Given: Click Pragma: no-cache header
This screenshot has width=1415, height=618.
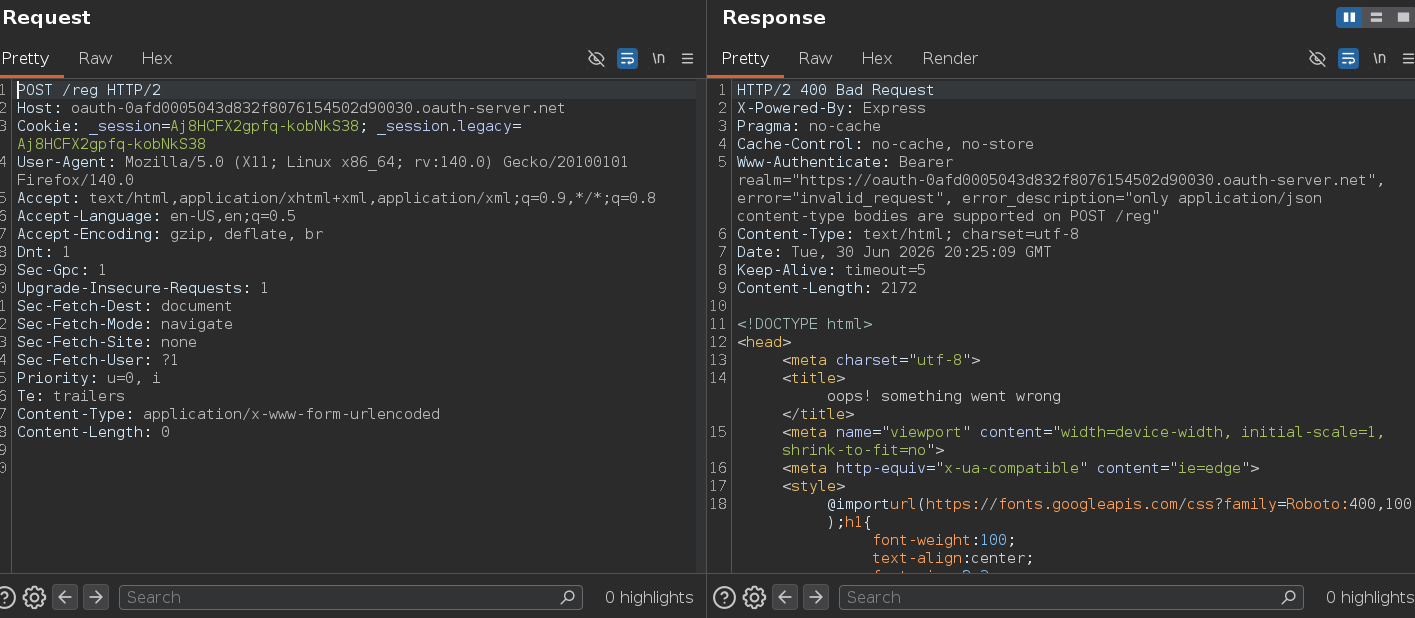Looking at the screenshot, I should [x=809, y=126].
